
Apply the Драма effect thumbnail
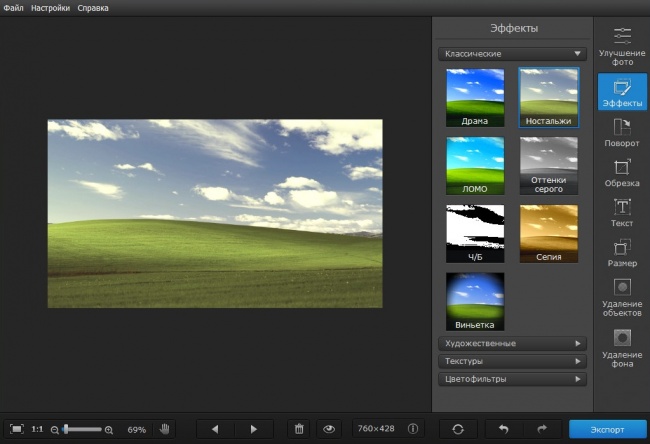pyautogui.click(x=475, y=98)
